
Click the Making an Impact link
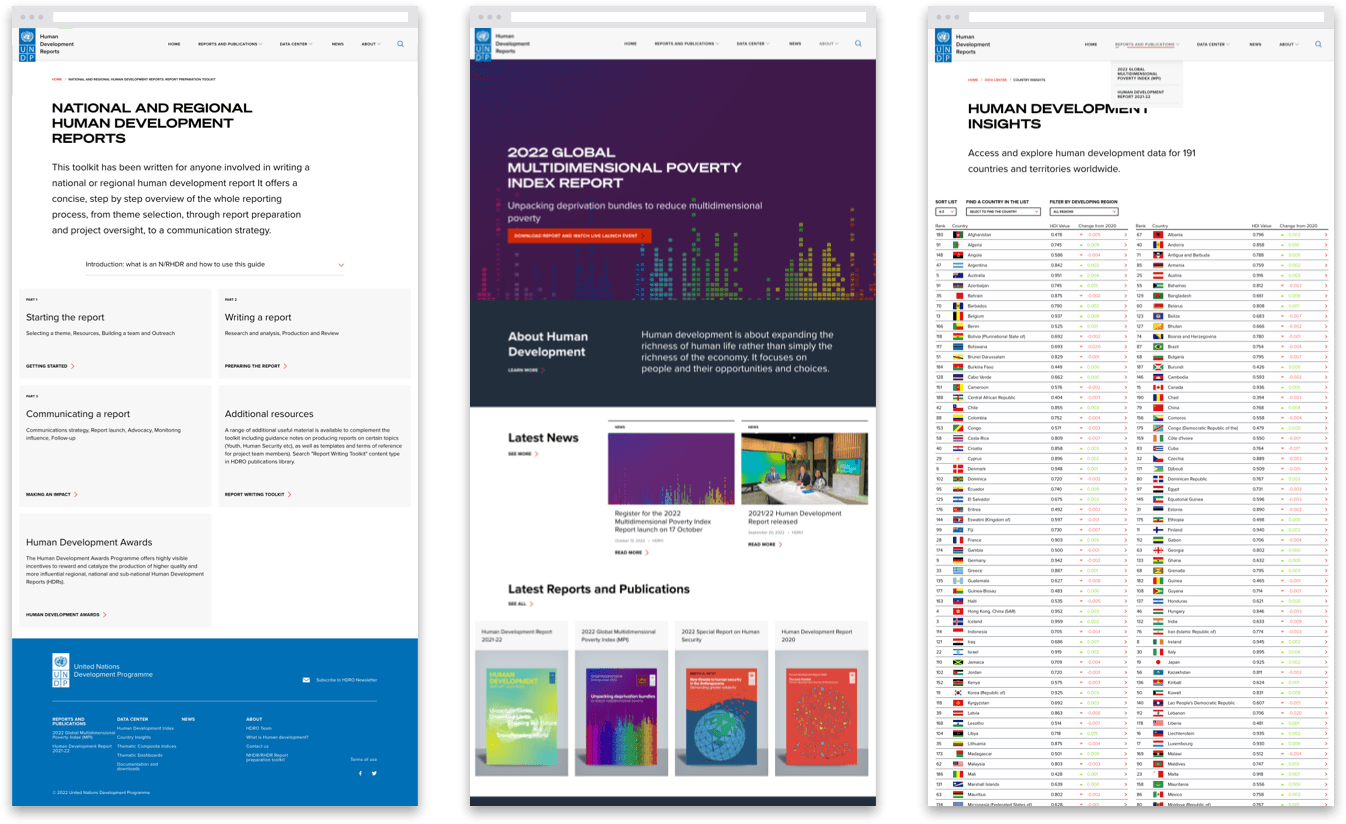coord(52,494)
